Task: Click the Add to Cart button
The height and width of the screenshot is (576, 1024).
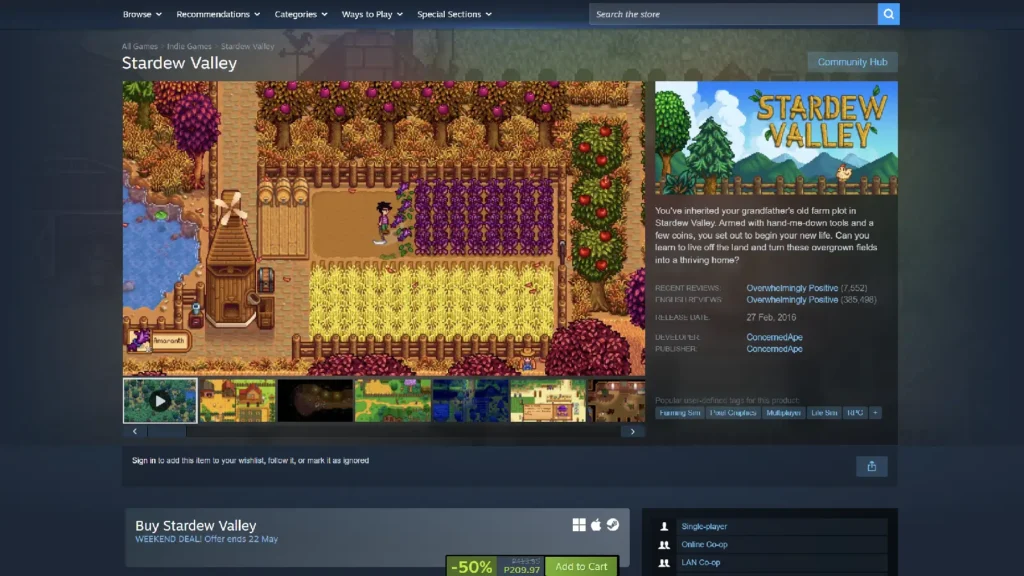Action: pyautogui.click(x=581, y=566)
